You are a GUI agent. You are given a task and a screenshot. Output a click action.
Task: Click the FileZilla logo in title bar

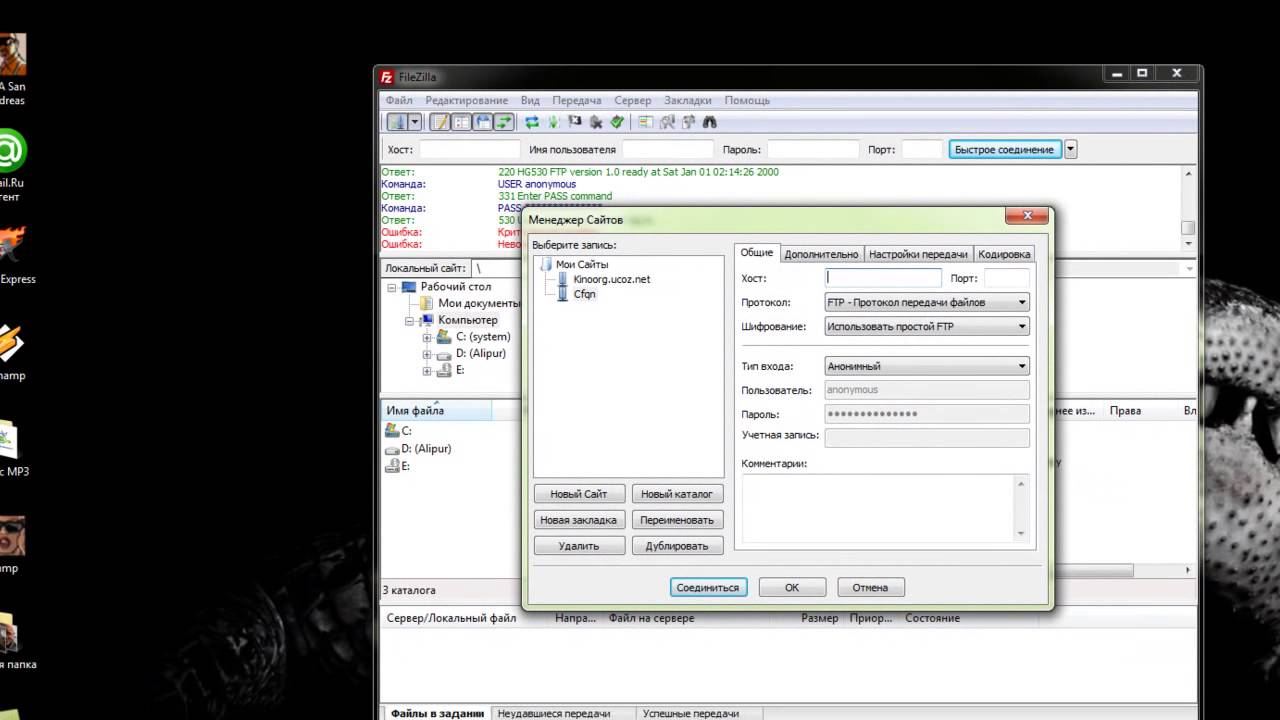(387, 77)
